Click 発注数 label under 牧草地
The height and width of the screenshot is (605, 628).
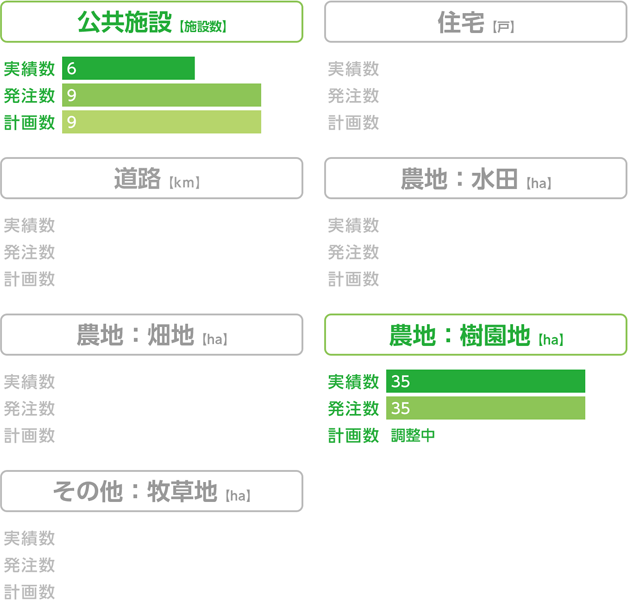[x=30, y=565]
